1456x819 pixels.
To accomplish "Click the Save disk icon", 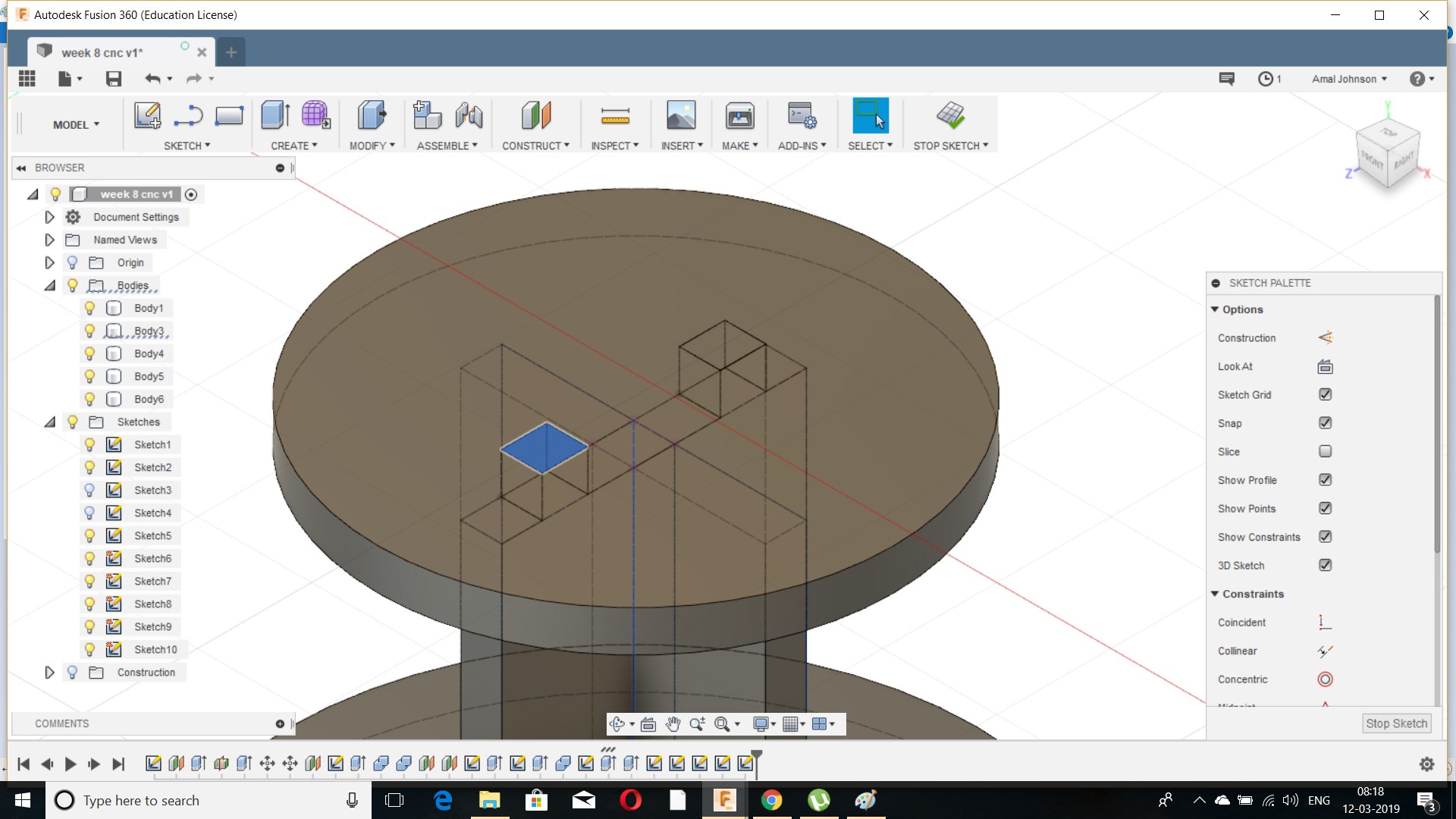I will tap(114, 79).
